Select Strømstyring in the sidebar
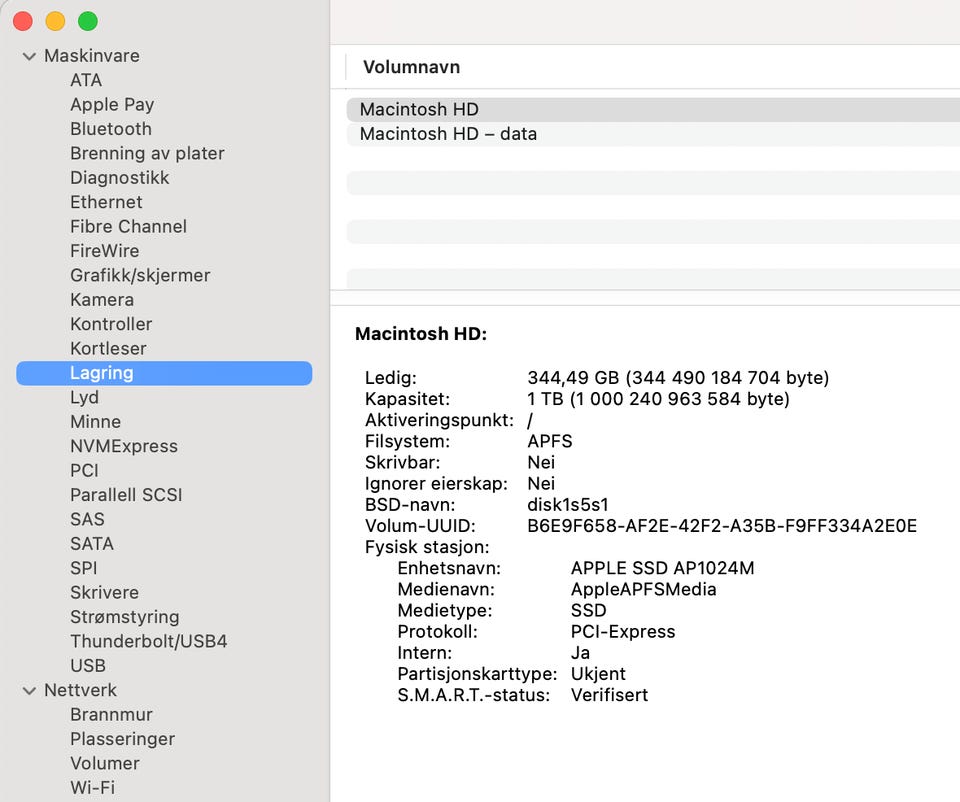 click(x=124, y=617)
